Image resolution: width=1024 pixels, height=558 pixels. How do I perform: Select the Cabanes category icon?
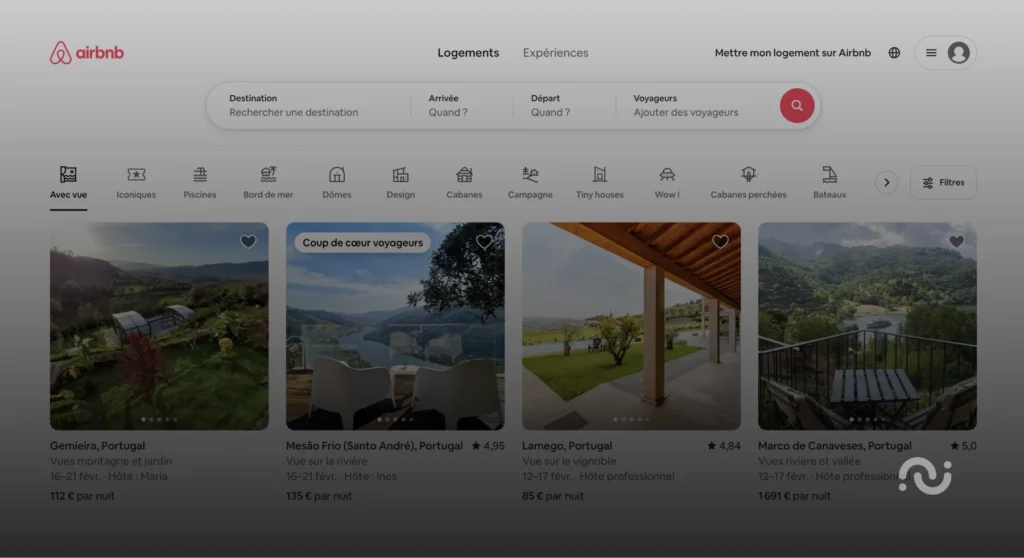tap(464, 174)
